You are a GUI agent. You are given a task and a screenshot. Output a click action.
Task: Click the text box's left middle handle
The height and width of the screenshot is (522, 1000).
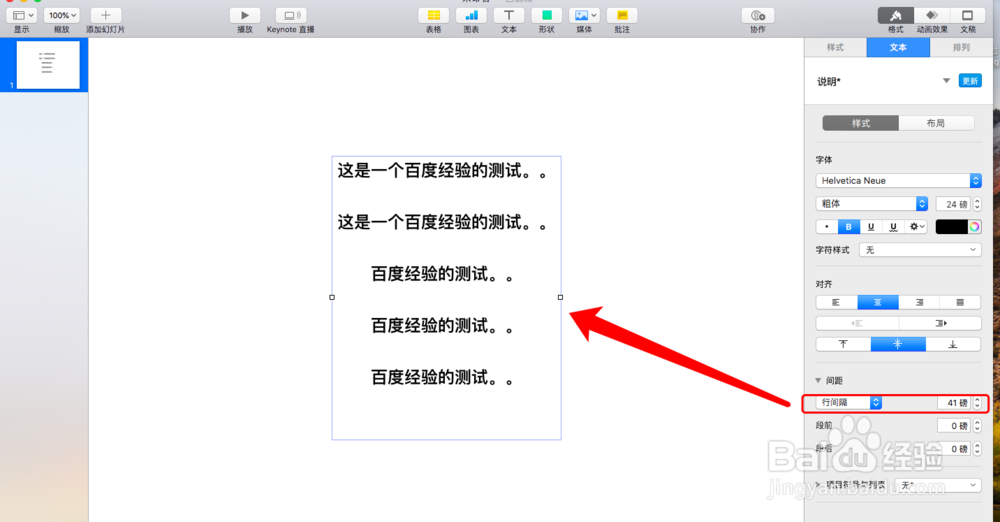click(x=332, y=297)
